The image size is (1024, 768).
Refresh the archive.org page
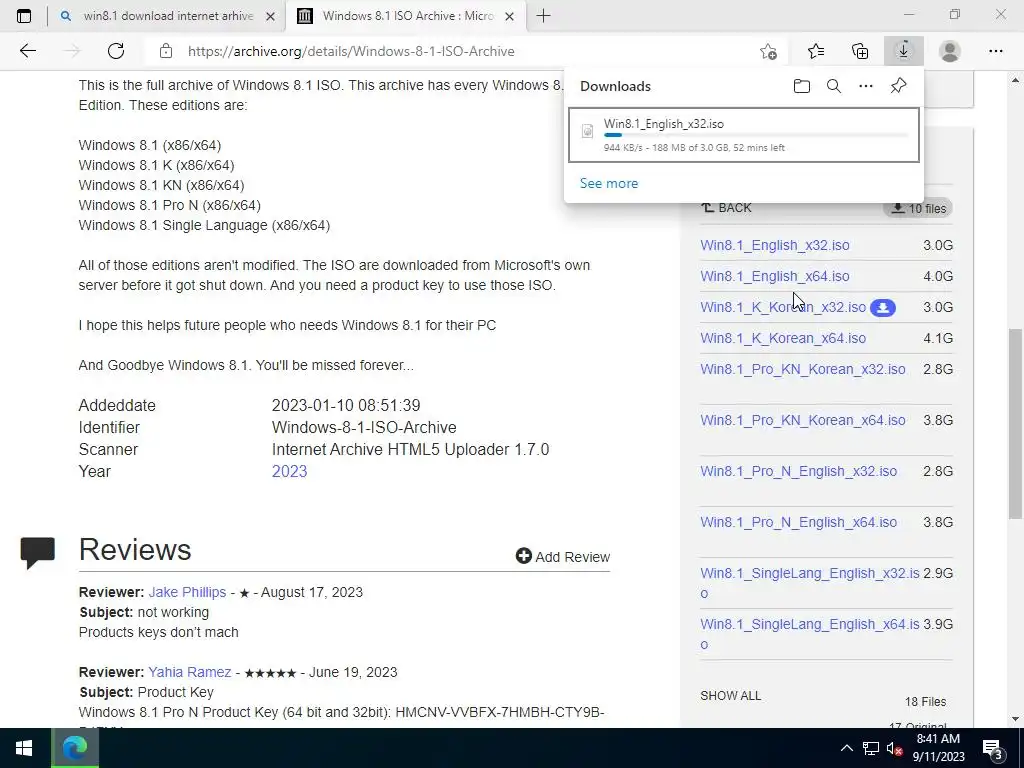[x=116, y=51]
